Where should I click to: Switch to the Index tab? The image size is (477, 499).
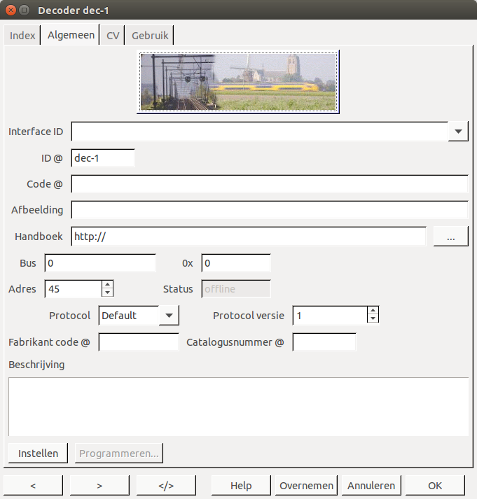(22, 35)
